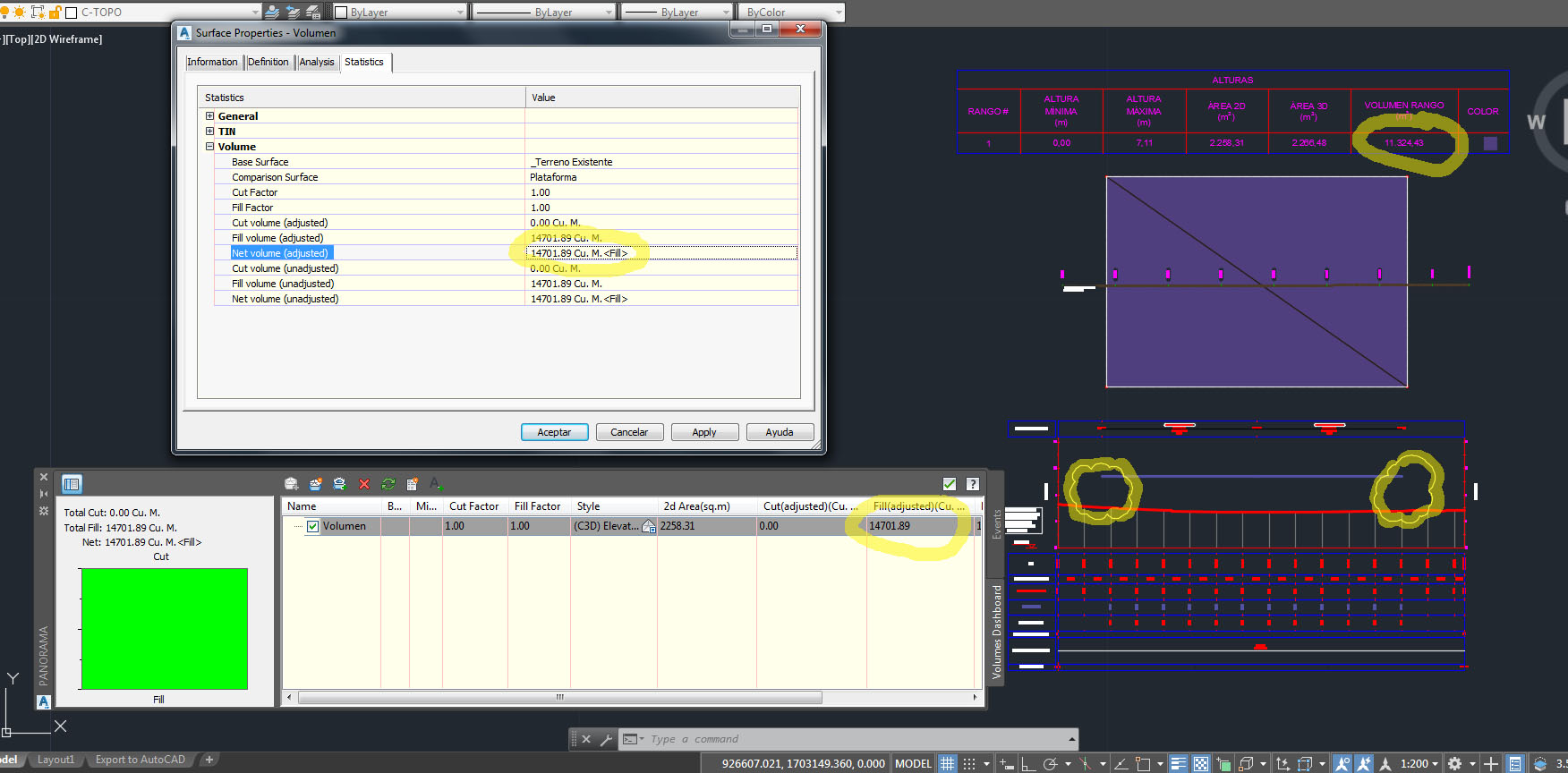Open the C-TOPO layer dropdown

tap(256, 13)
